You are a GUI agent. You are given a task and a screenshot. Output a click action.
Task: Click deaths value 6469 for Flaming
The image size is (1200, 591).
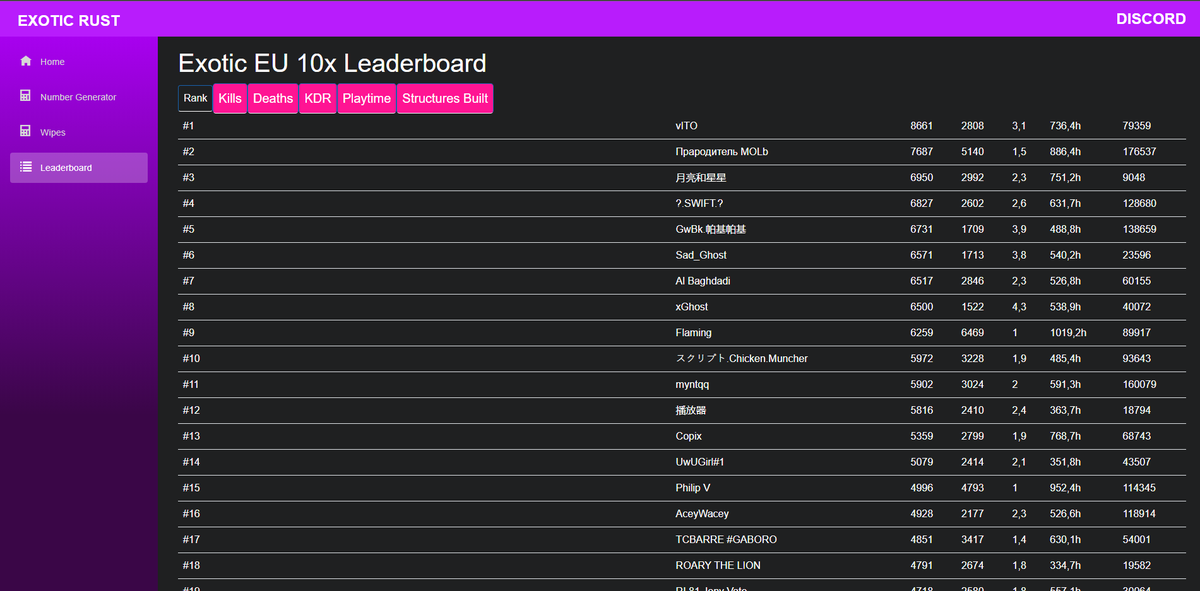pyautogui.click(x=972, y=333)
